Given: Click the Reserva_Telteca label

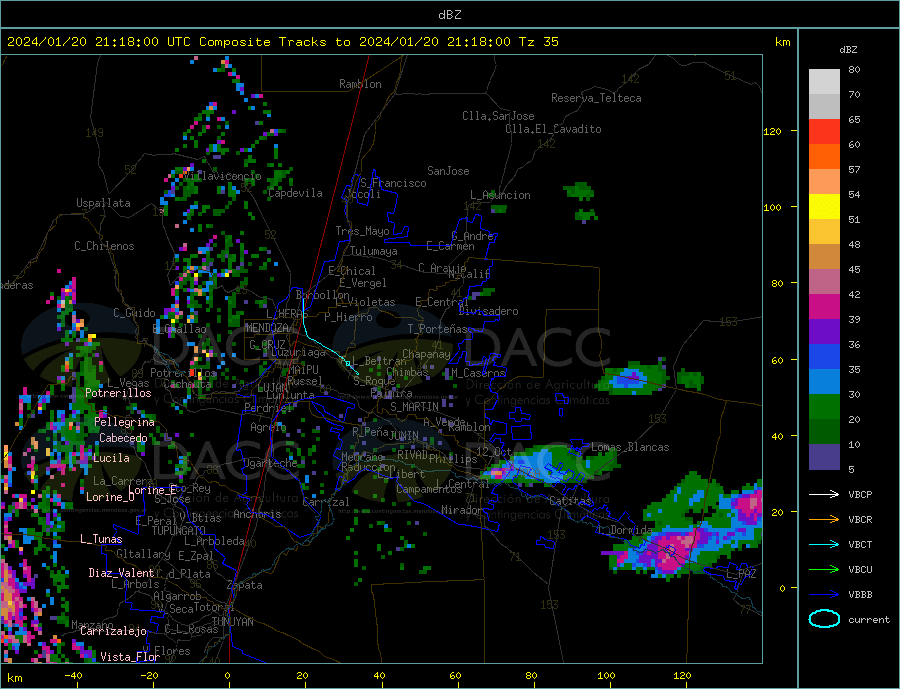Looking at the screenshot, I should pos(596,98).
